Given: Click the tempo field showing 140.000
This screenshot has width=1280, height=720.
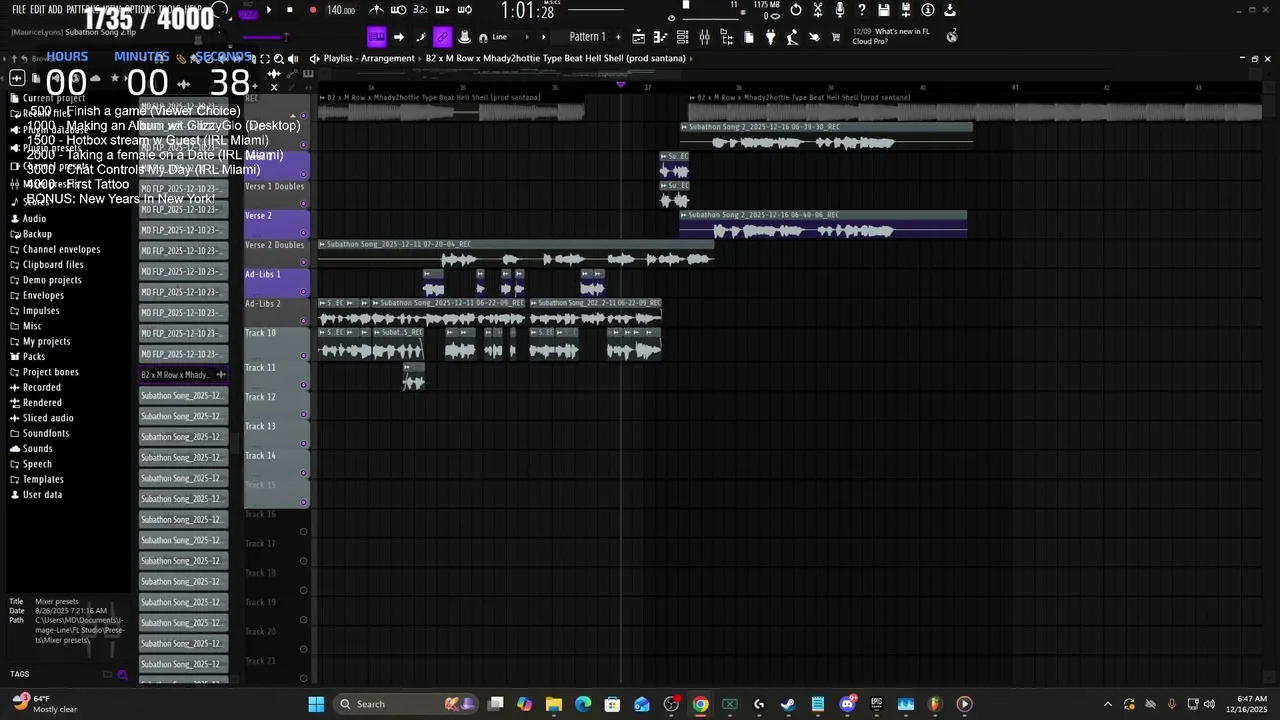Looking at the screenshot, I should pos(341,10).
